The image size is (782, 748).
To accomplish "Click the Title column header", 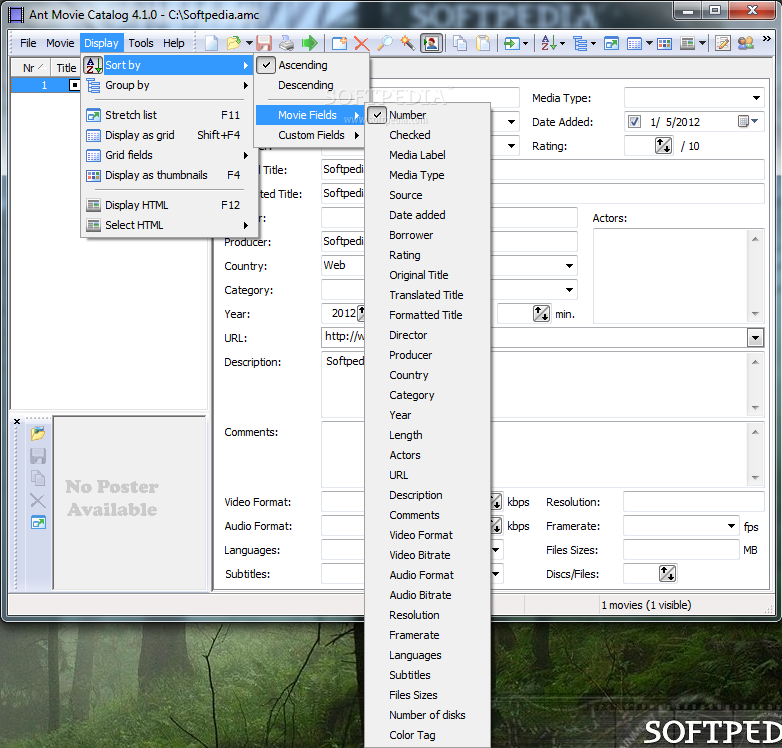I will click(66, 68).
